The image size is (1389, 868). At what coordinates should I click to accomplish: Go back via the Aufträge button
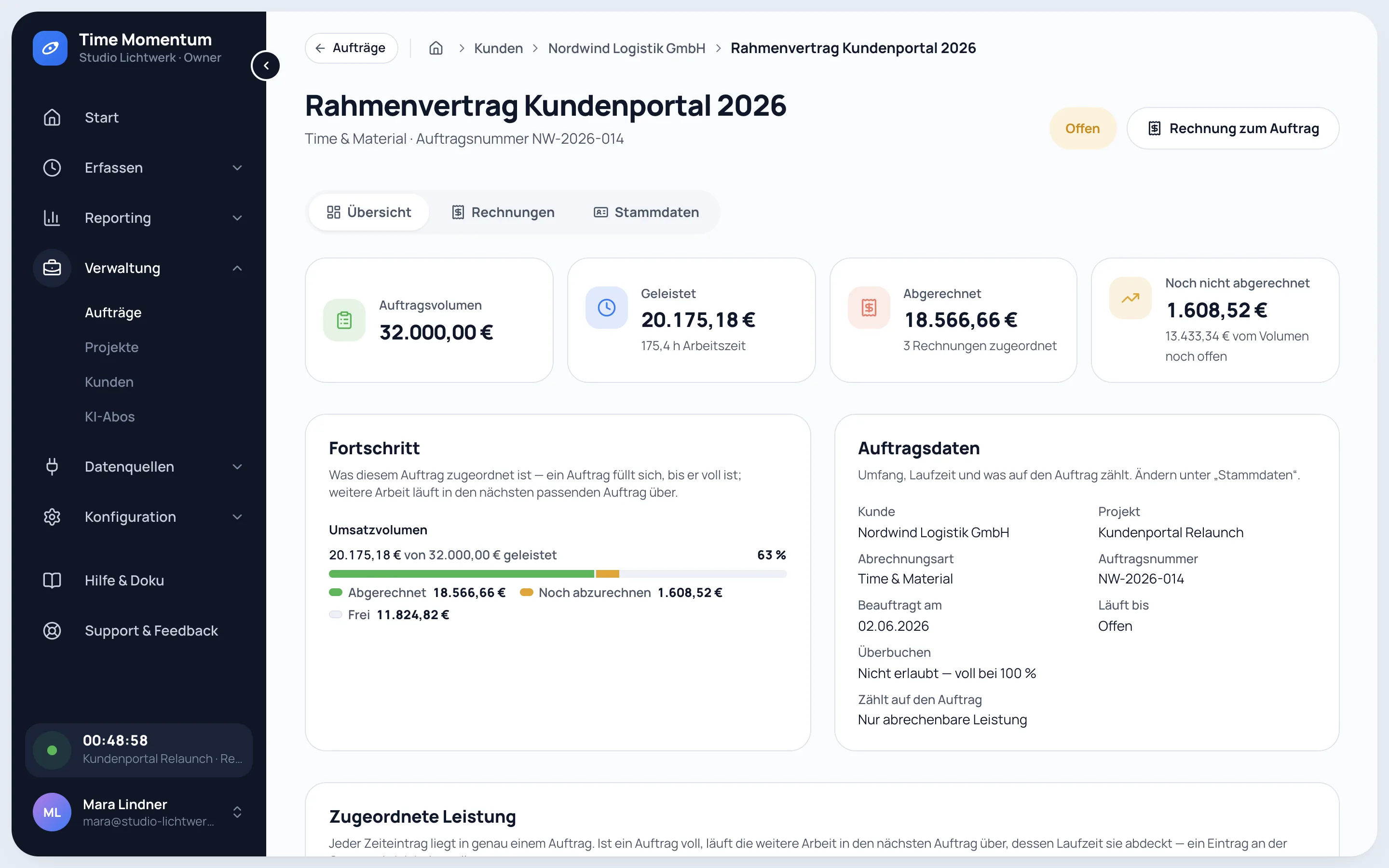pos(351,48)
